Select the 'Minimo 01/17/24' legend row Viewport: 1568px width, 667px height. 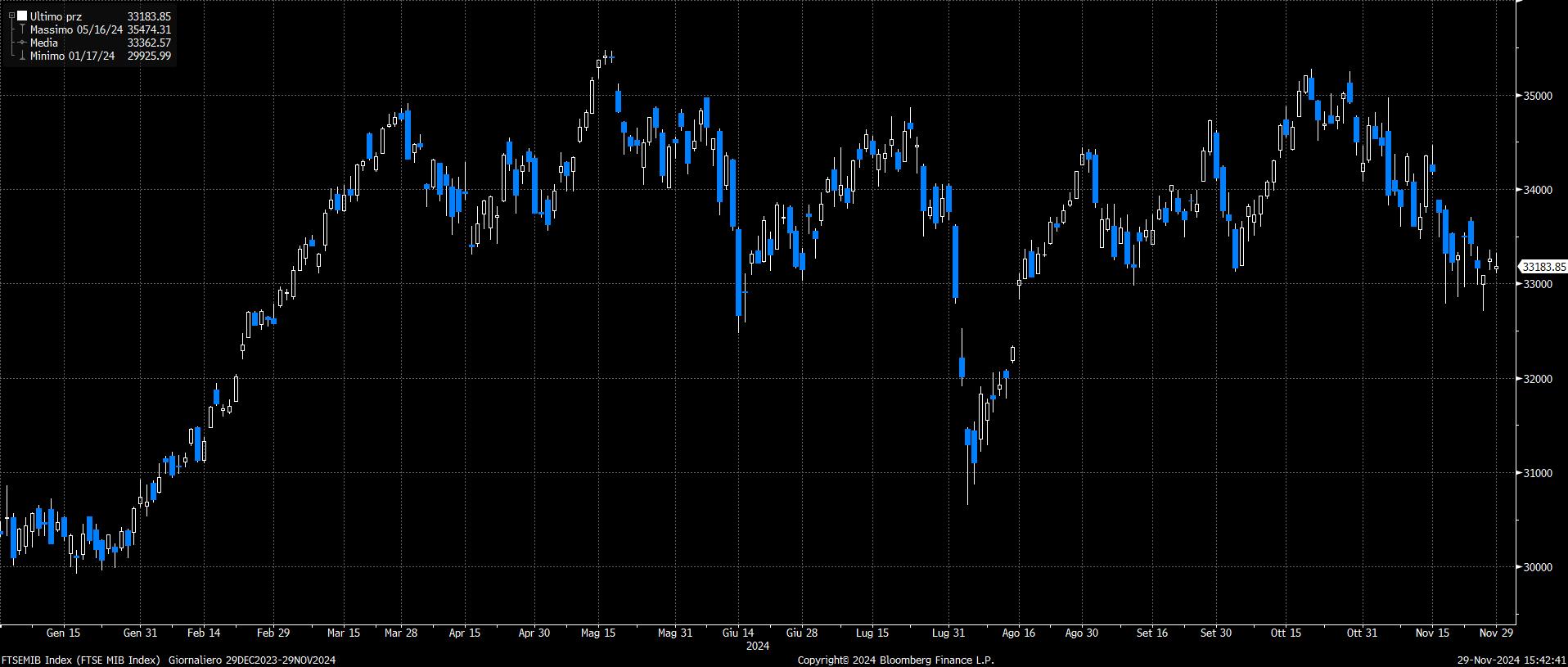[x=72, y=56]
